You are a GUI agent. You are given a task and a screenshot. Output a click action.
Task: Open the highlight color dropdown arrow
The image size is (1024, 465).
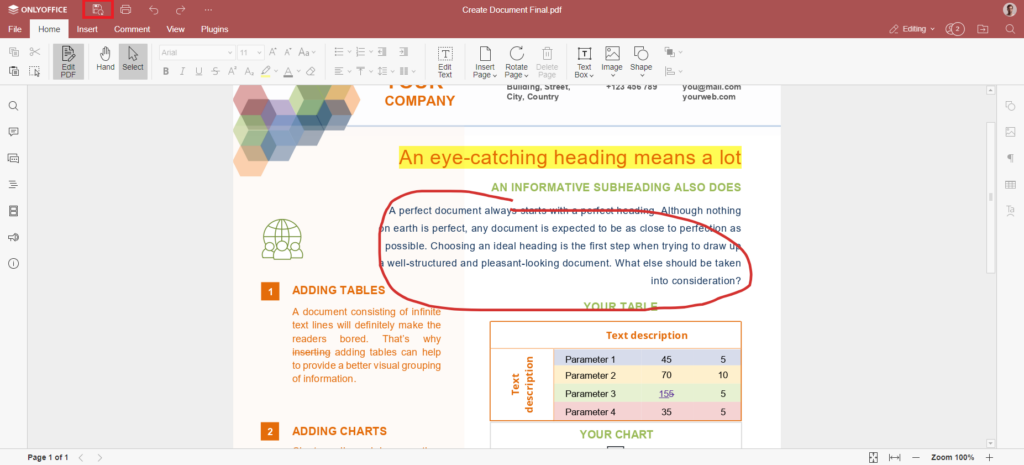(276, 71)
